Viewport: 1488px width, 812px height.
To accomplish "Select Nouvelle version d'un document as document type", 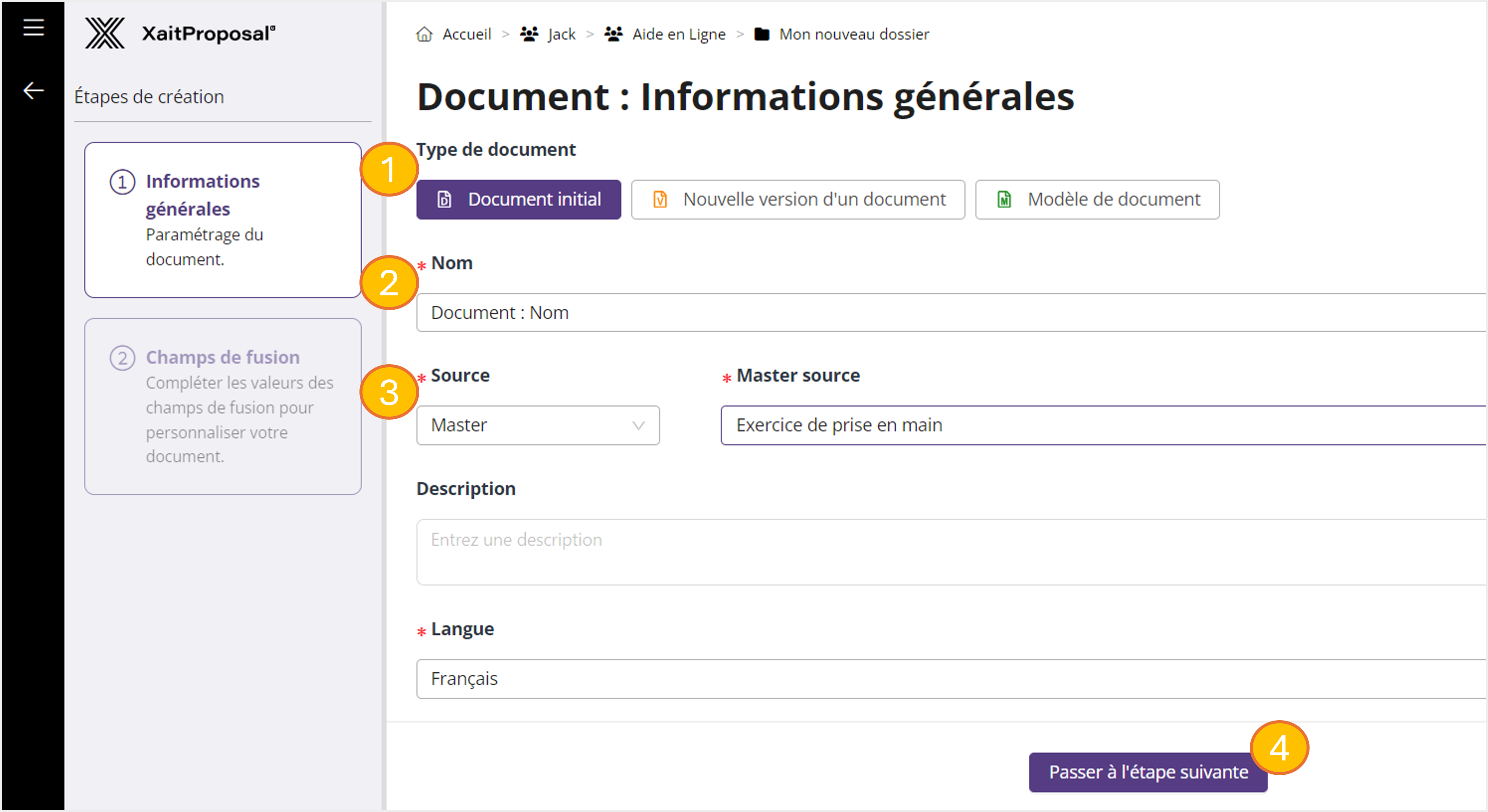I will click(798, 199).
